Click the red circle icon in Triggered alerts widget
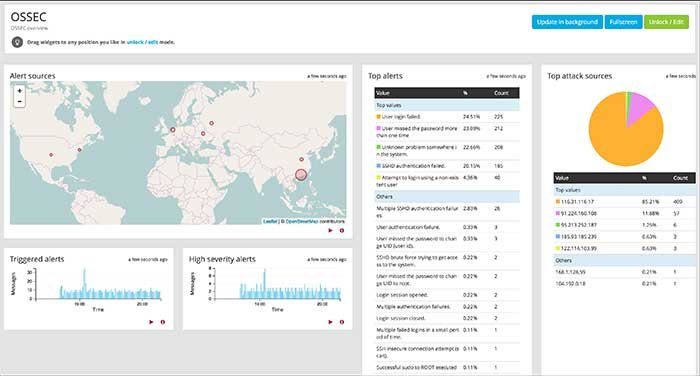Screen dimensions: 700x376 click(163, 322)
